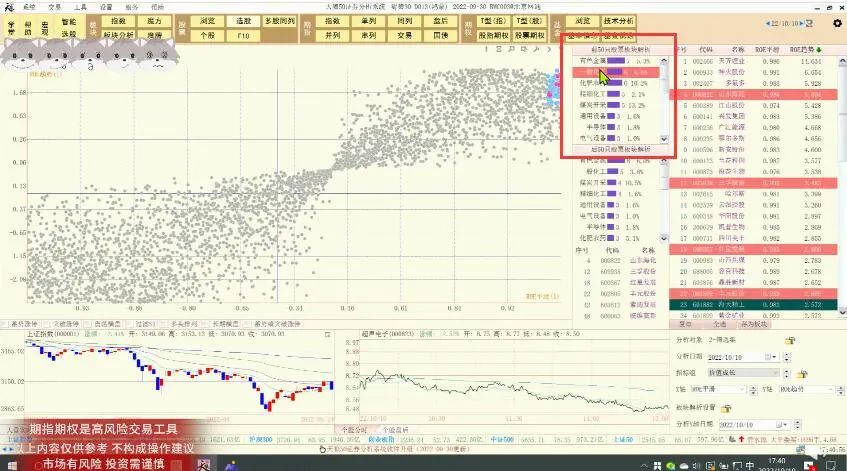Image resolution: width=847 pixels, height=471 pixels.
Task: Toggle the 多头排列 checkbox
Action: (165, 324)
